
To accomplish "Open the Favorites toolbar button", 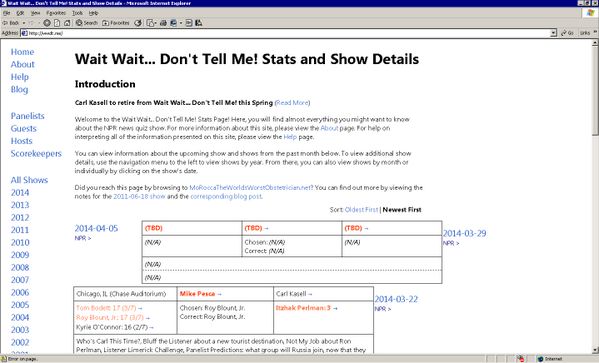I will click(x=116, y=23).
